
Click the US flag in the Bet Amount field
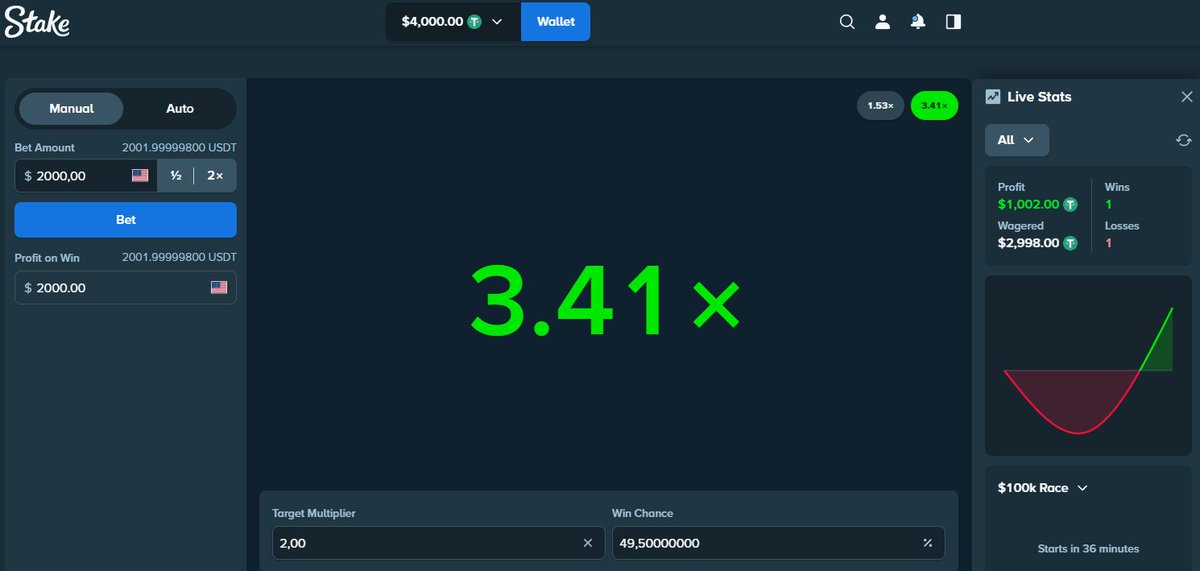pos(140,175)
